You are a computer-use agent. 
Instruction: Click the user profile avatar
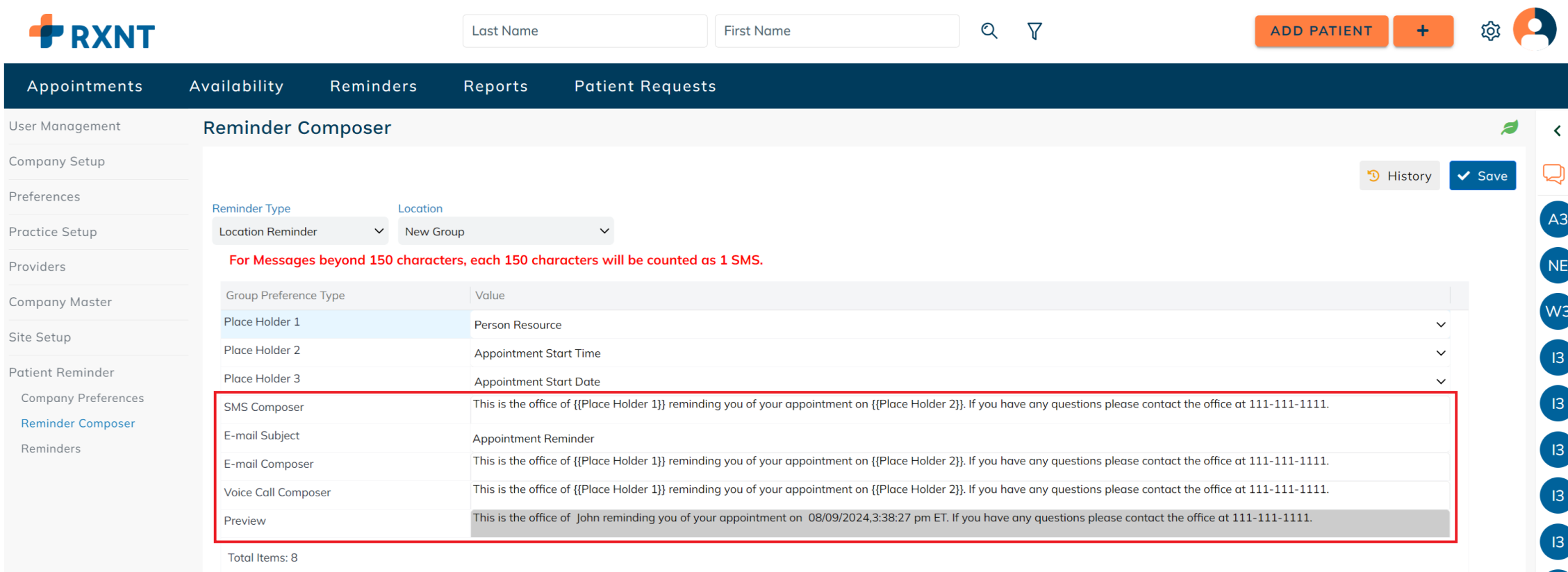coord(1535,29)
